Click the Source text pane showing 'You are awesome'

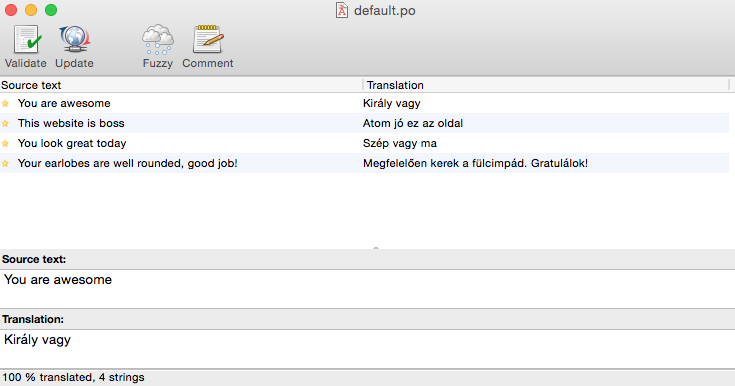[368, 289]
